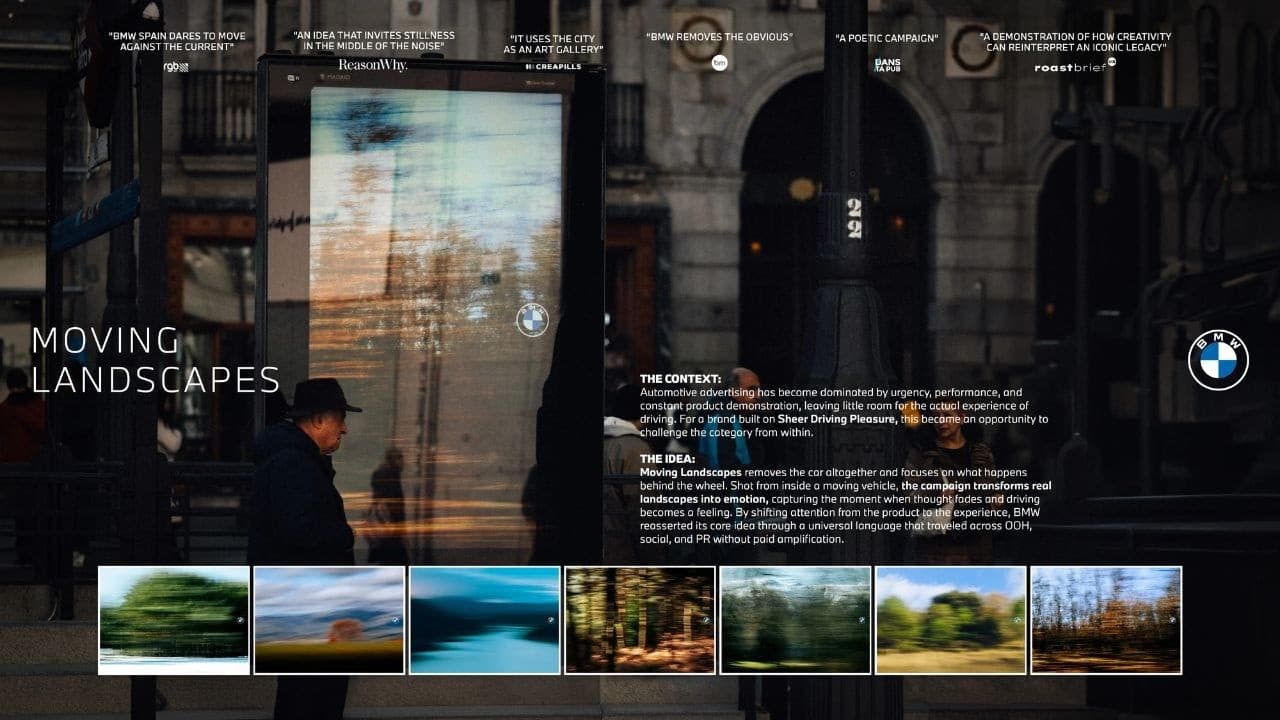This screenshot has height=720, width=1280.
Task: Click the quote about reinterpreting an iconic legacy
Action: point(1075,41)
